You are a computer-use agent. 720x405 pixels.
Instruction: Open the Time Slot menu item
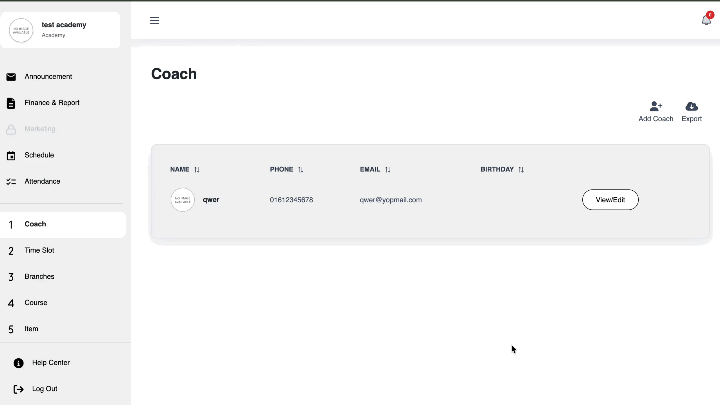39,250
